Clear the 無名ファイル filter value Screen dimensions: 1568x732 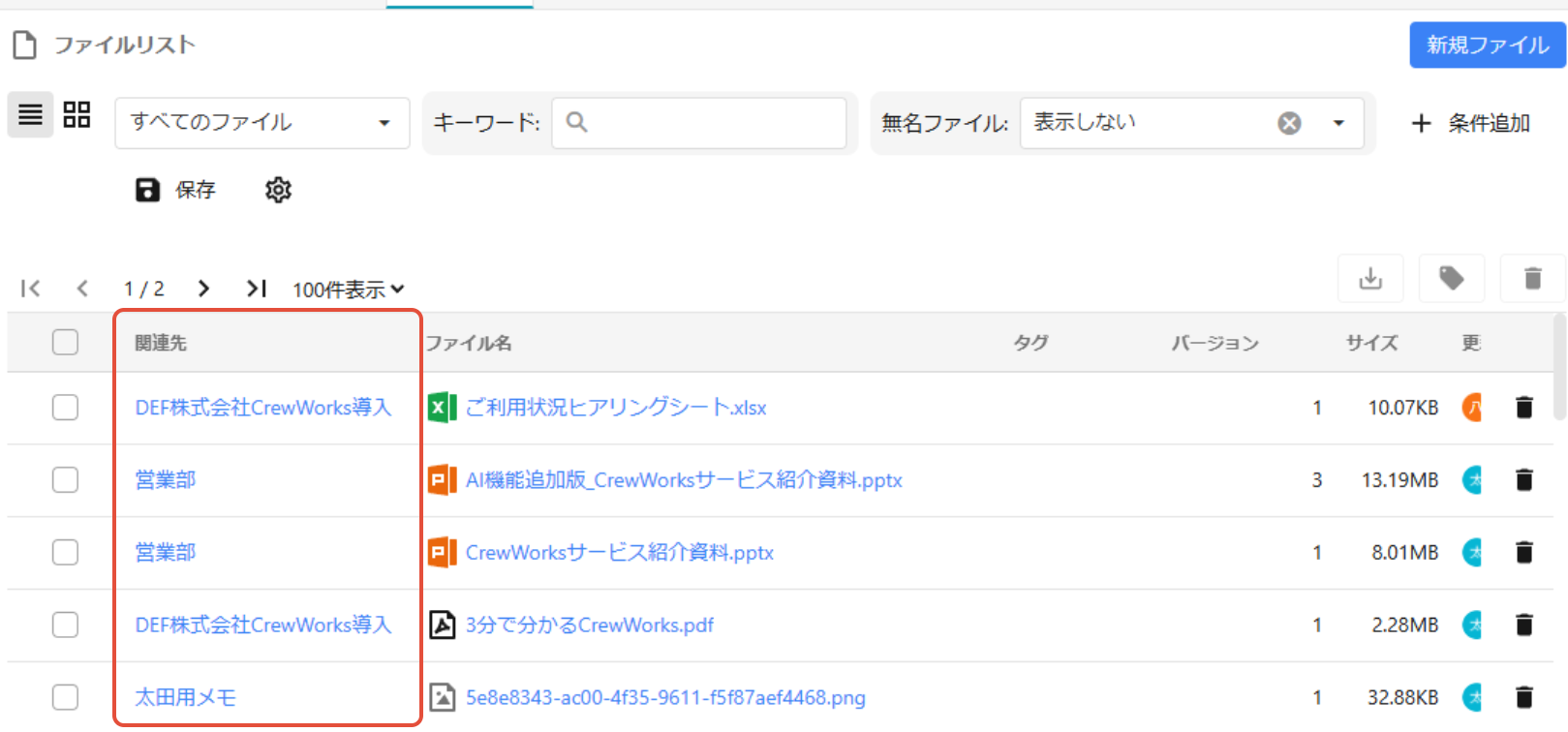click(1289, 123)
